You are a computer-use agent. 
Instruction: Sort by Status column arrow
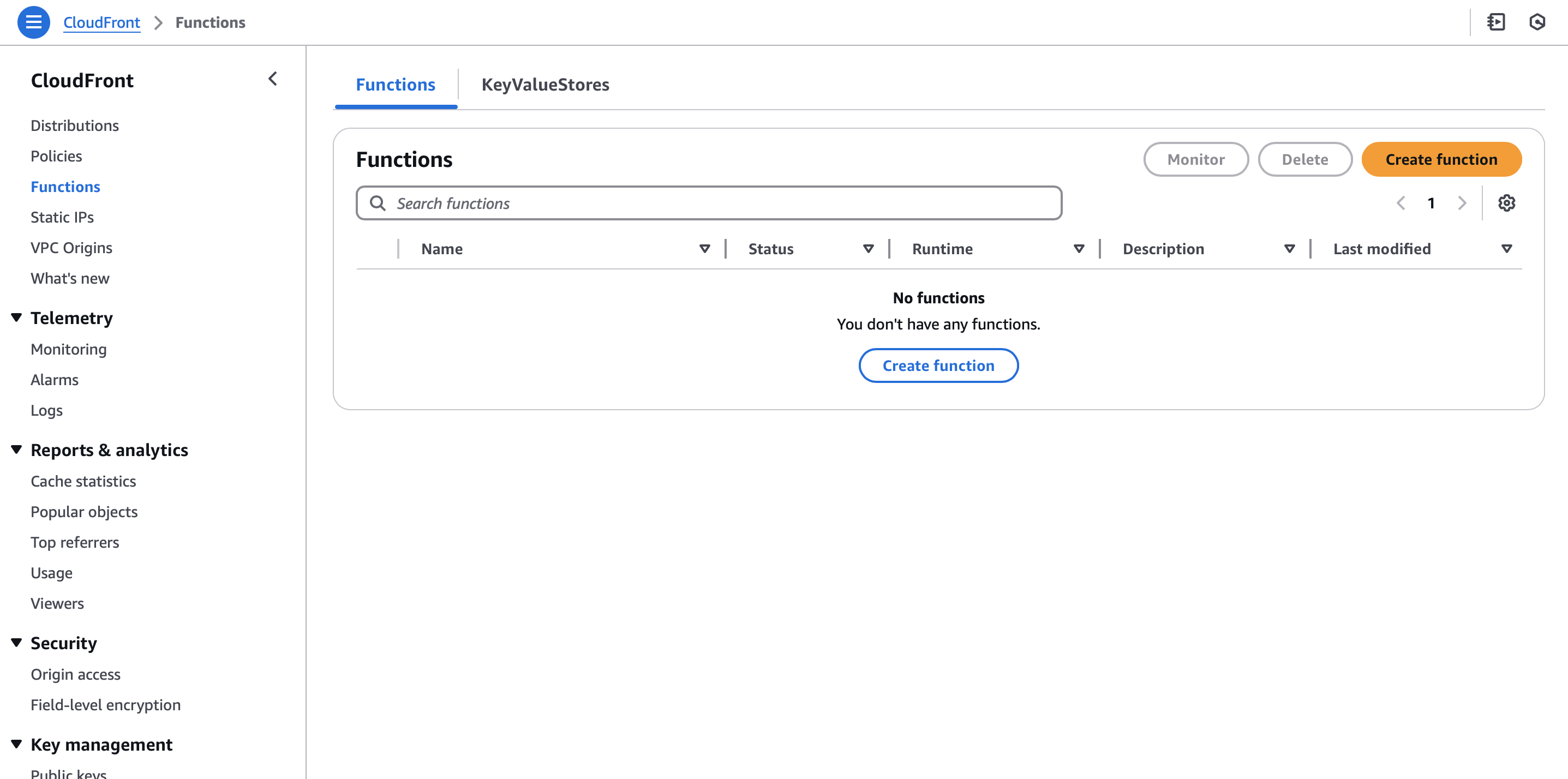coord(869,249)
